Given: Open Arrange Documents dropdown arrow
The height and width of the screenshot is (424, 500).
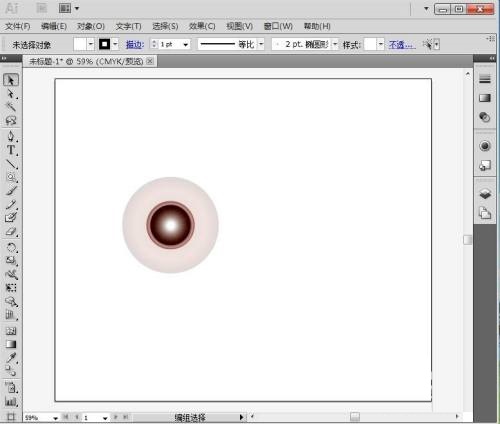Looking at the screenshot, I should 77,8.
